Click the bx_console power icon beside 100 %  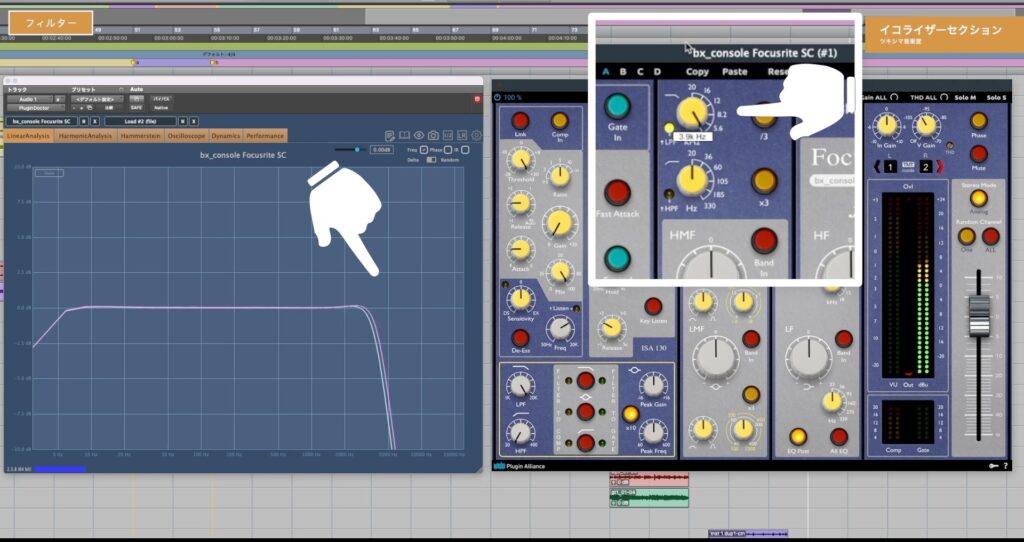(497, 97)
